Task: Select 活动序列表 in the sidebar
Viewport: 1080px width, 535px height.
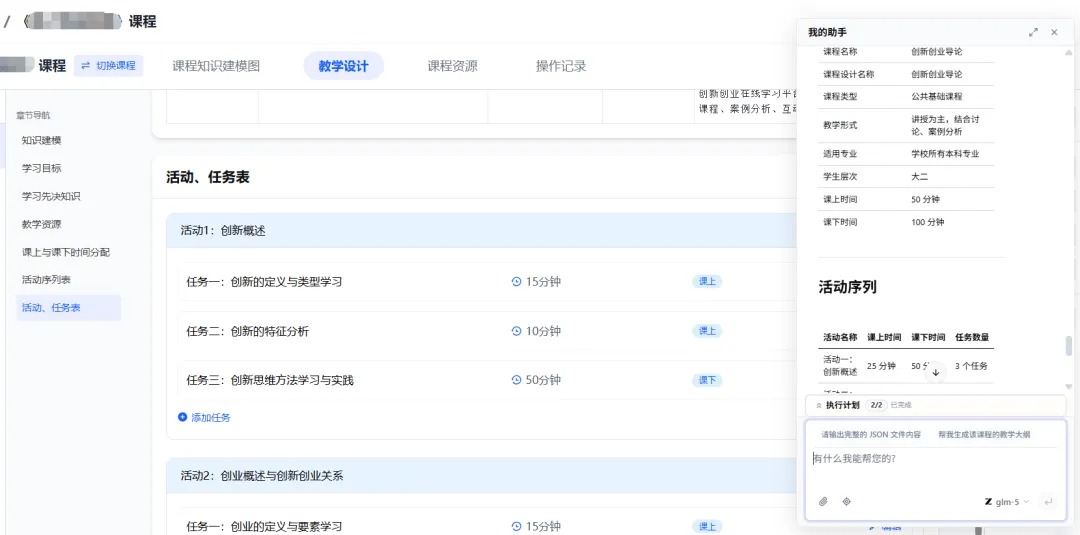Action: point(45,280)
